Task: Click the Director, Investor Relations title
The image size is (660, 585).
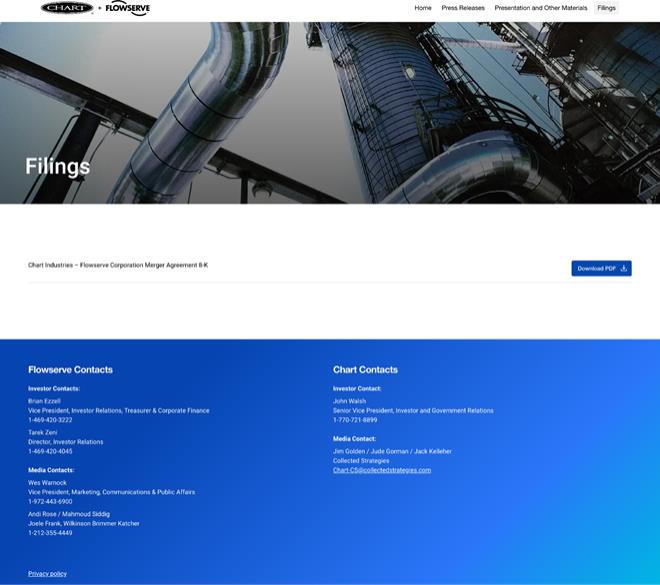Action: 66,442
